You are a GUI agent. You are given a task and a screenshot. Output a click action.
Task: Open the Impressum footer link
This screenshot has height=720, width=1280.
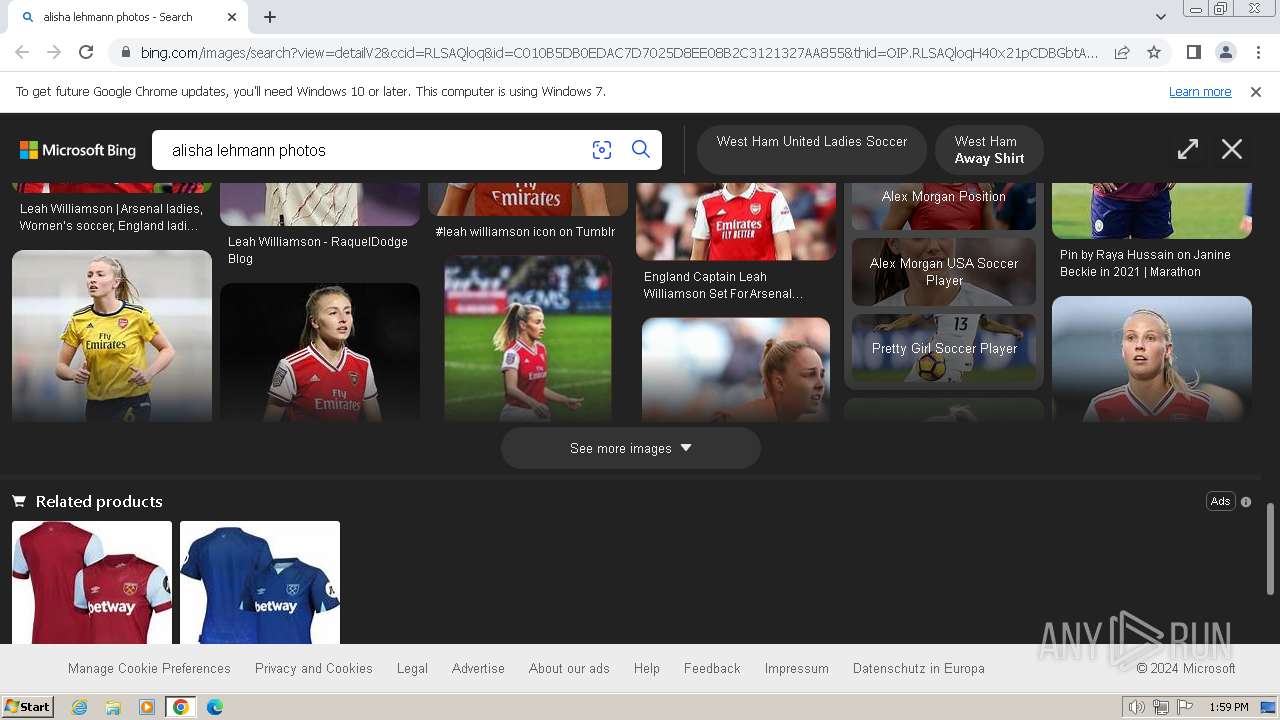pos(797,668)
